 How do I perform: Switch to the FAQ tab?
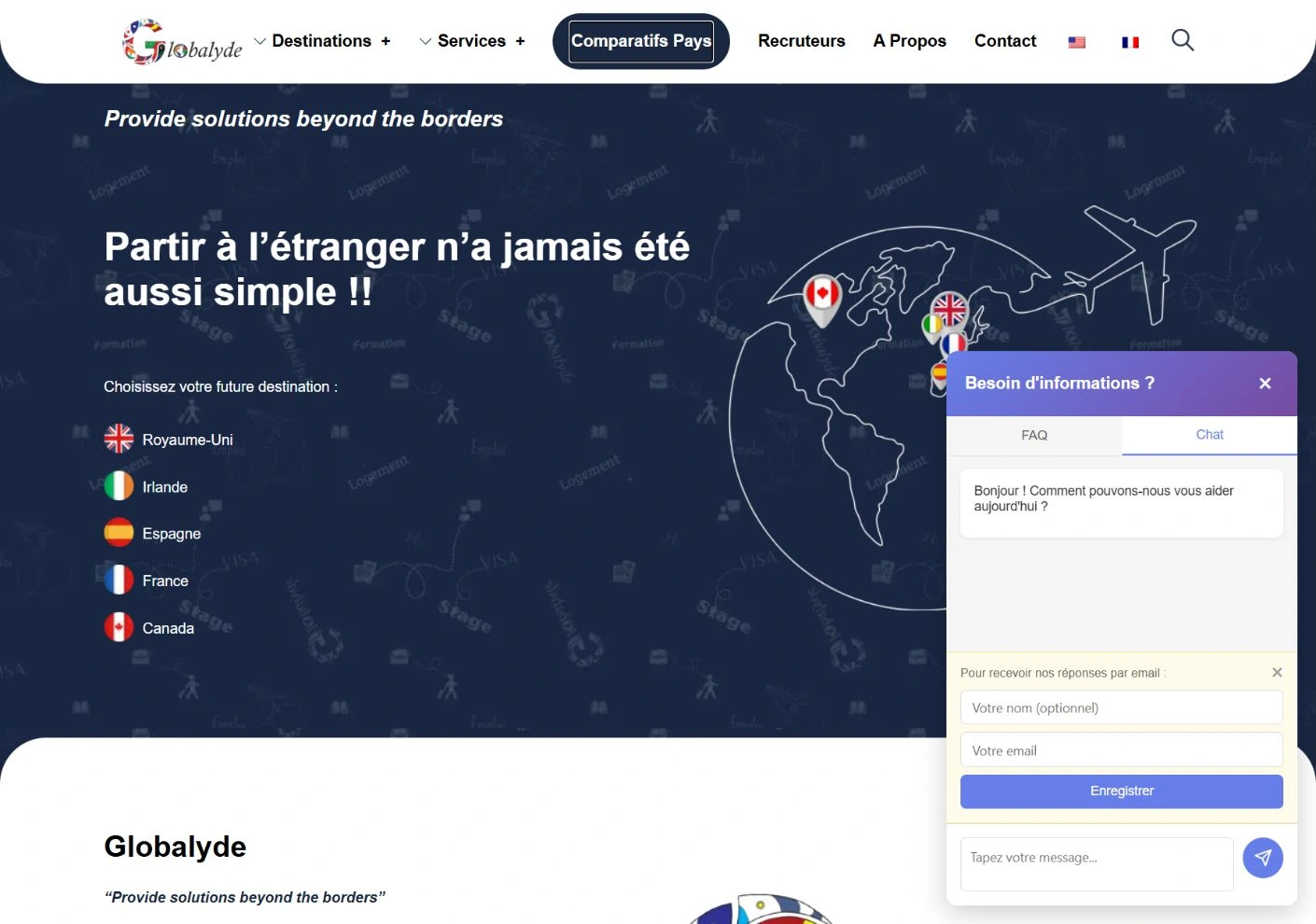coord(1034,435)
